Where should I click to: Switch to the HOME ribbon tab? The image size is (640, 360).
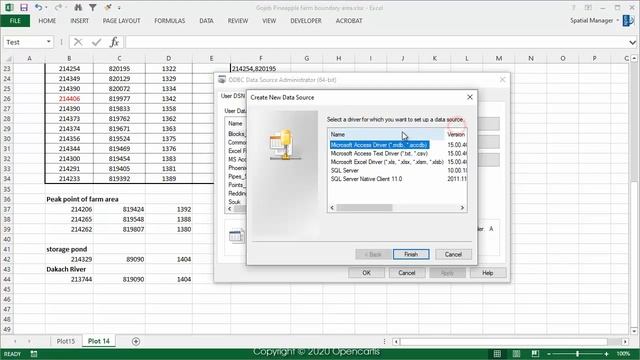tap(47, 20)
